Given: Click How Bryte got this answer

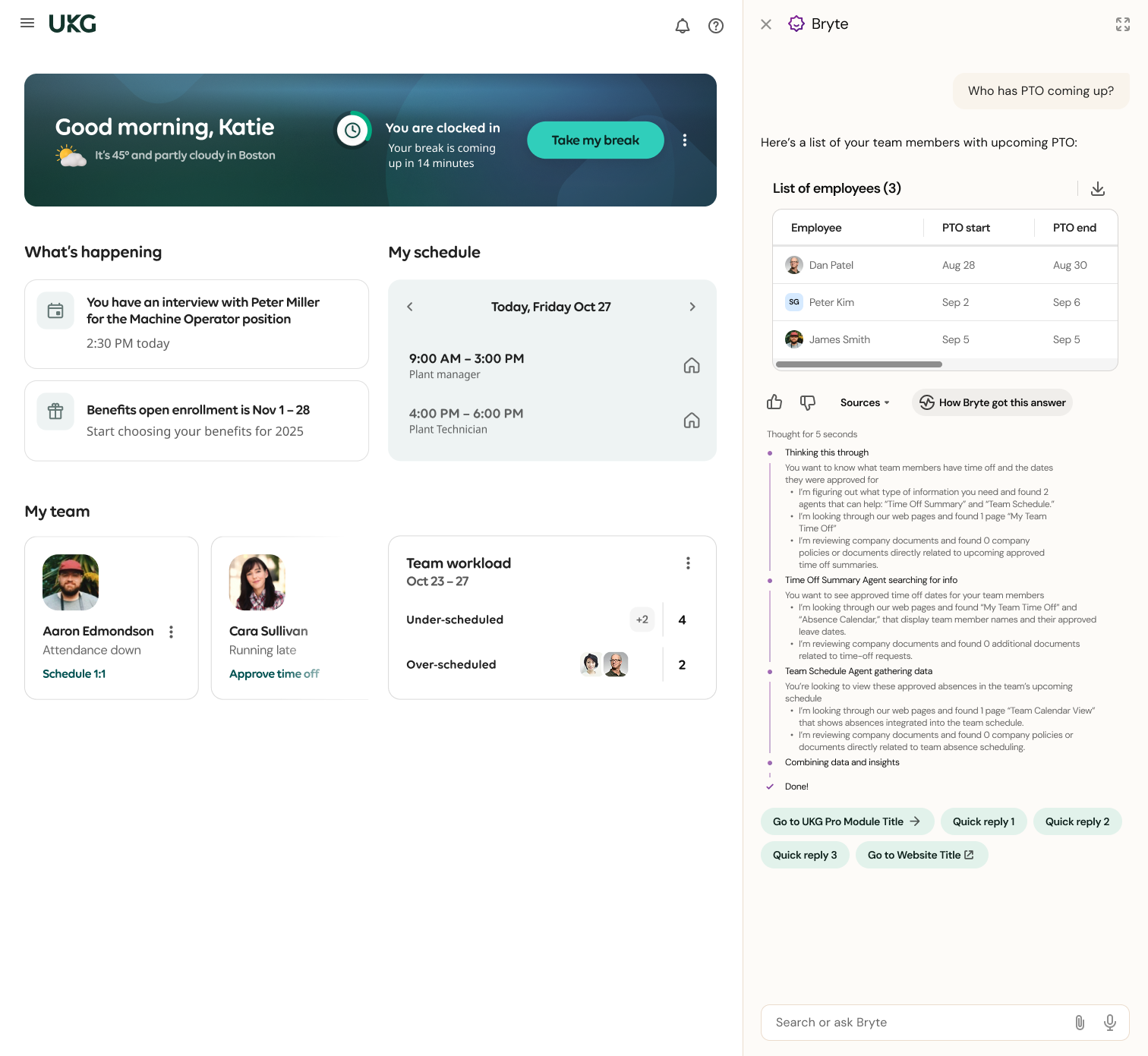Looking at the screenshot, I should [x=992, y=402].
